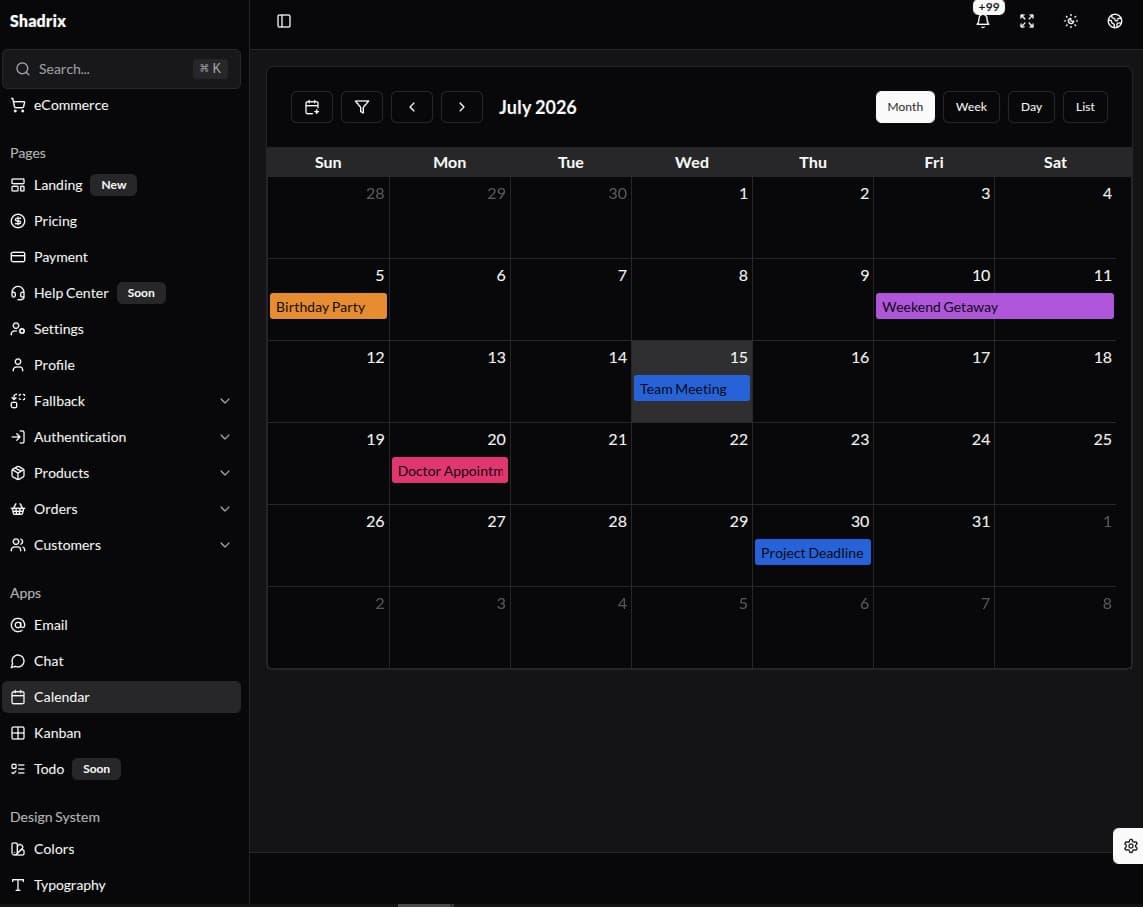Enter fullscreen mode with the expand icon
This screenshot has width=1143, height=907.
point(1027,21)
